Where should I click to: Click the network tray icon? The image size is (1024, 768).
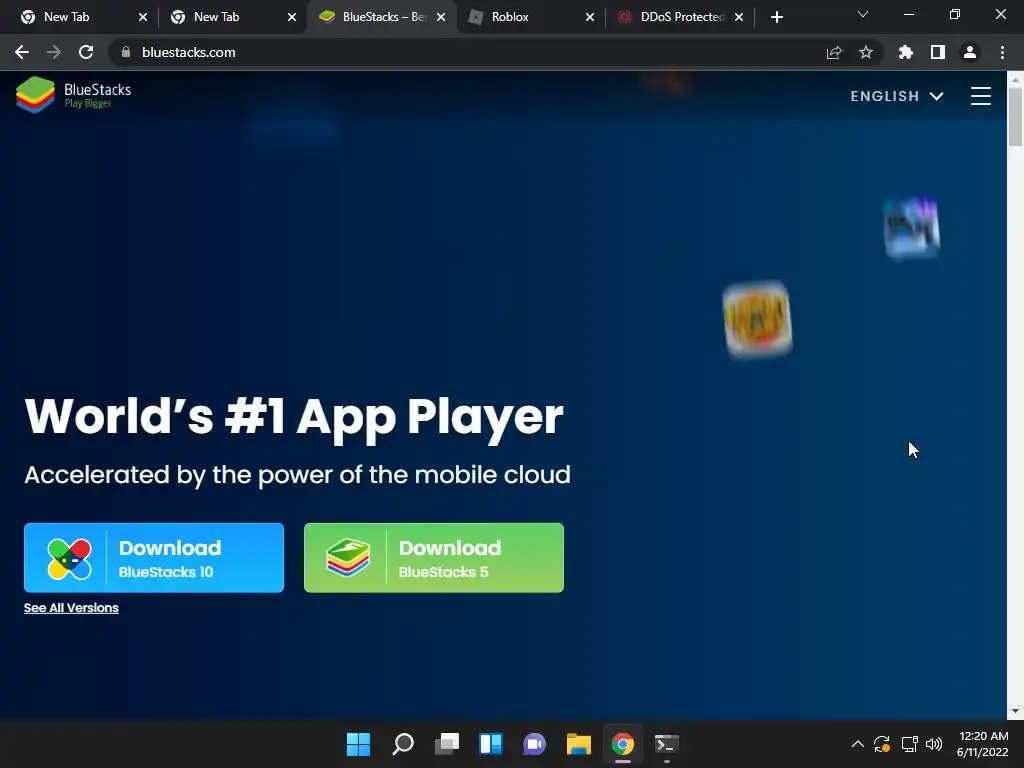tap(910, 744)
